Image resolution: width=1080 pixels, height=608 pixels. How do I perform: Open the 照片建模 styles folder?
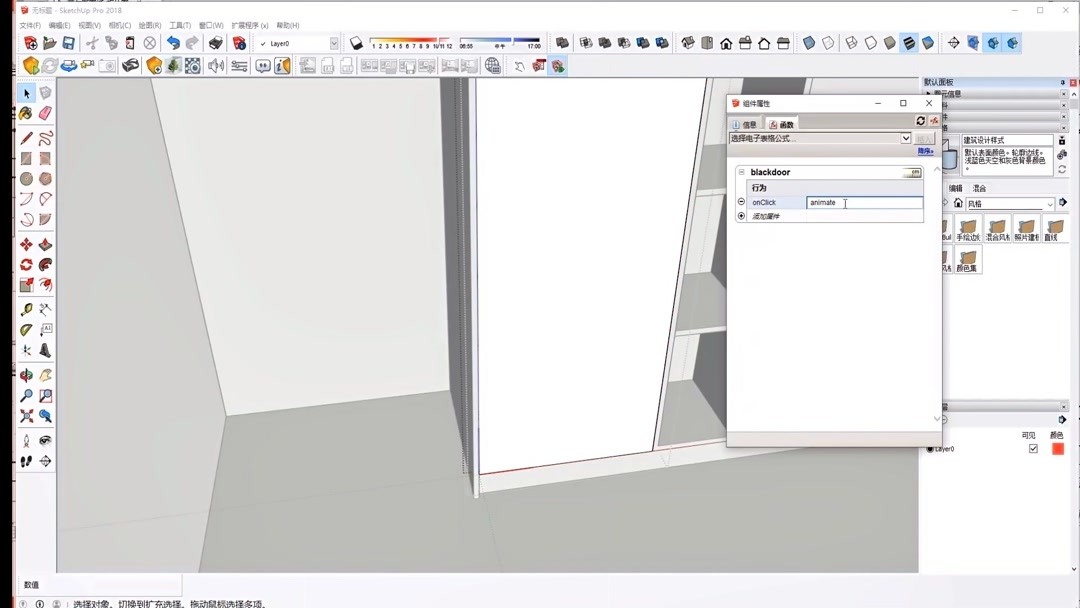1026,228
